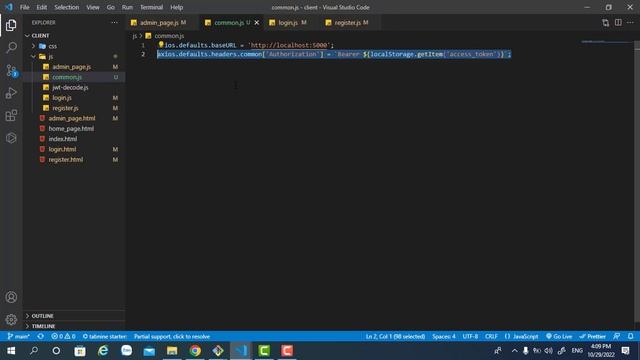Open home_page.html in the explorer
The width and height of the screenshot is (640, 360).
click(71, 129)
